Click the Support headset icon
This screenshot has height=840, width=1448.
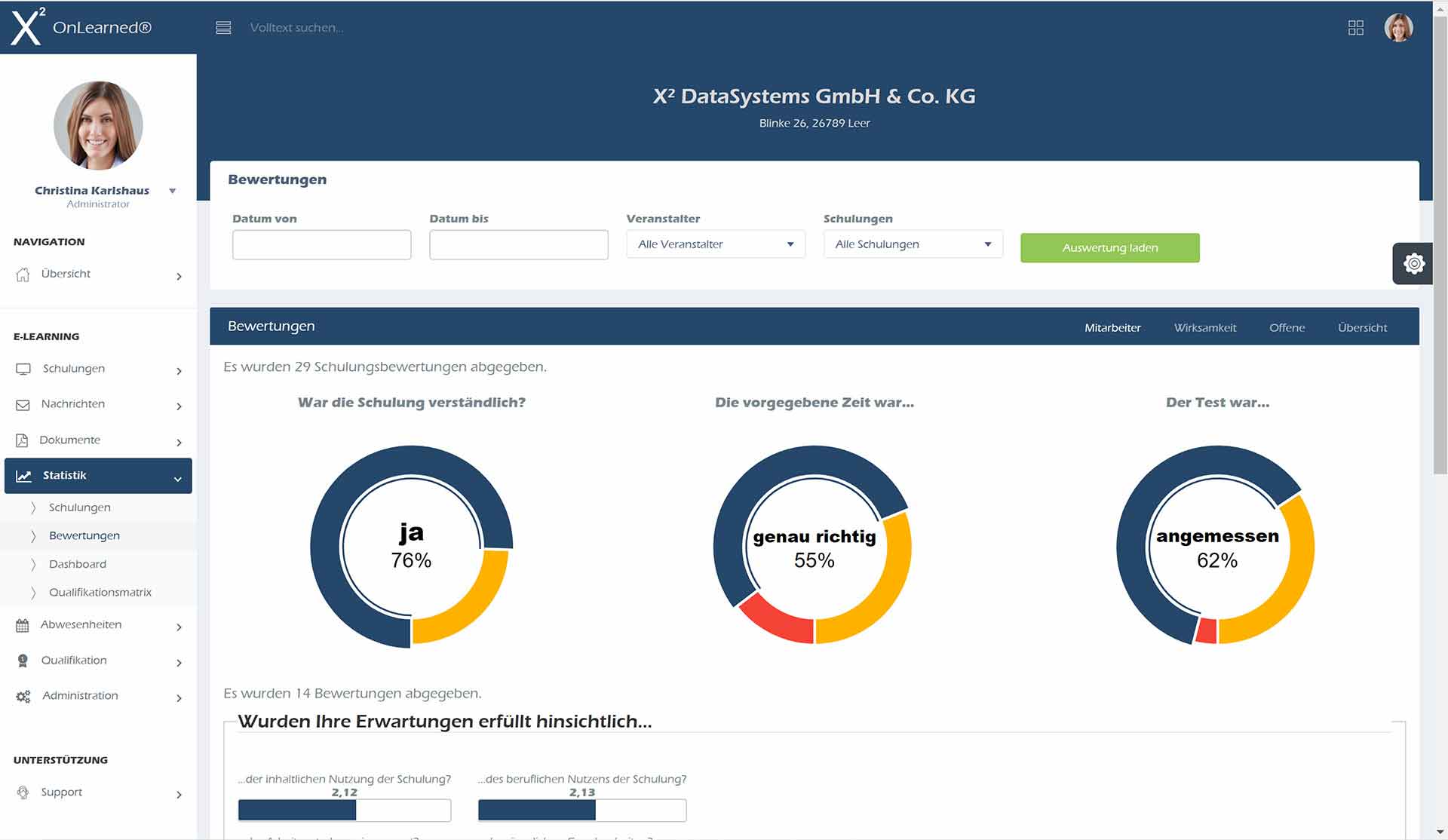pos(23,792)
